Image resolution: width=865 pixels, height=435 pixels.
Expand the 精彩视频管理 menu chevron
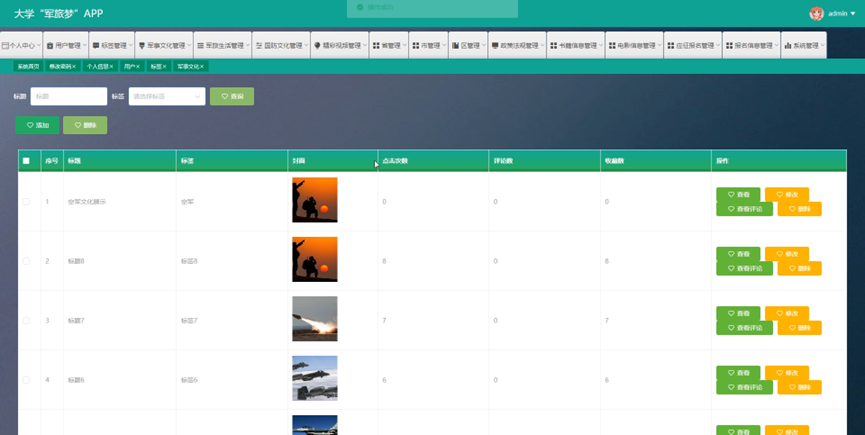tap(364, 46)
